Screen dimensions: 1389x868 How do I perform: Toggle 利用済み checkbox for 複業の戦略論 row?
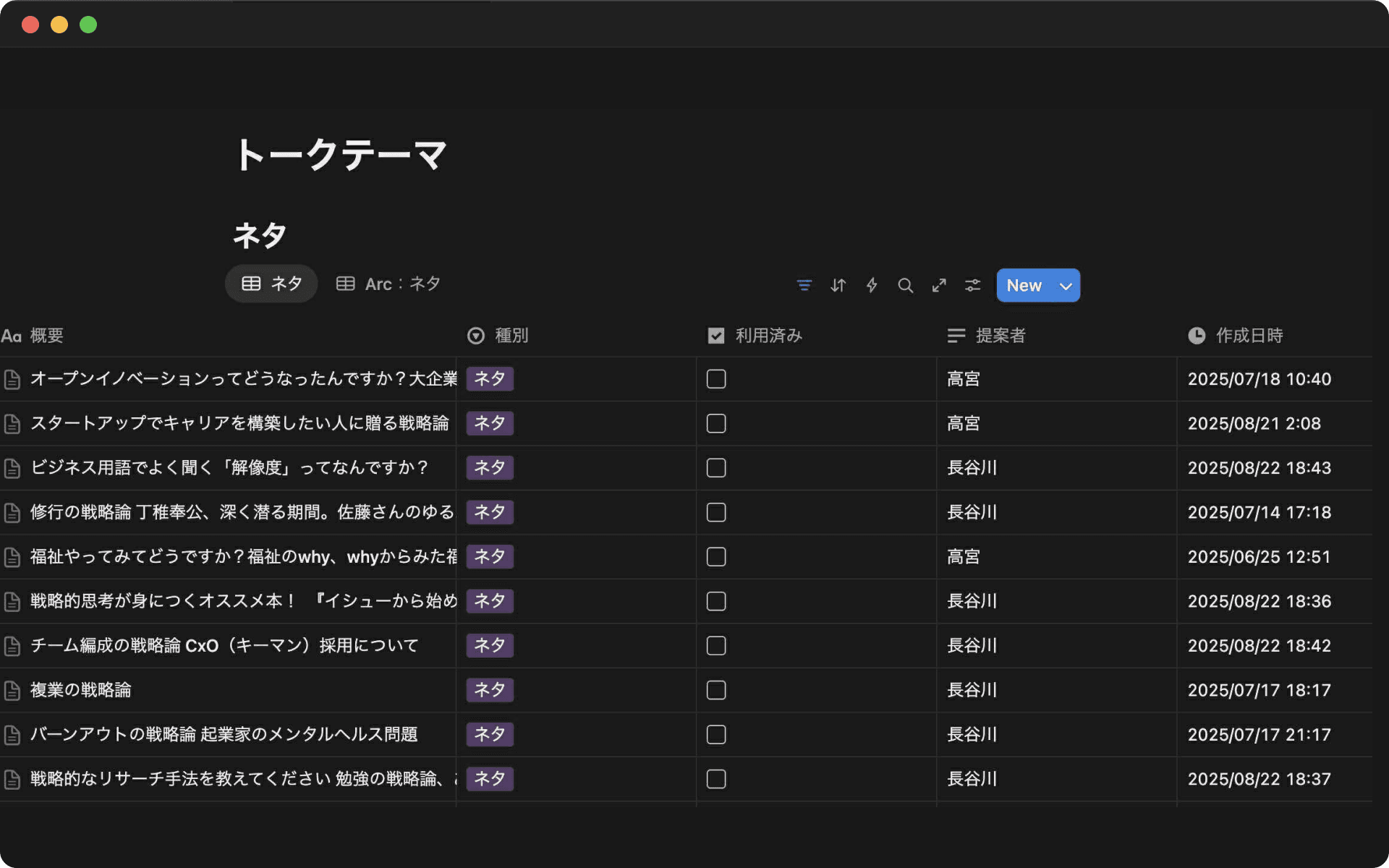click(x=716, y=690)
